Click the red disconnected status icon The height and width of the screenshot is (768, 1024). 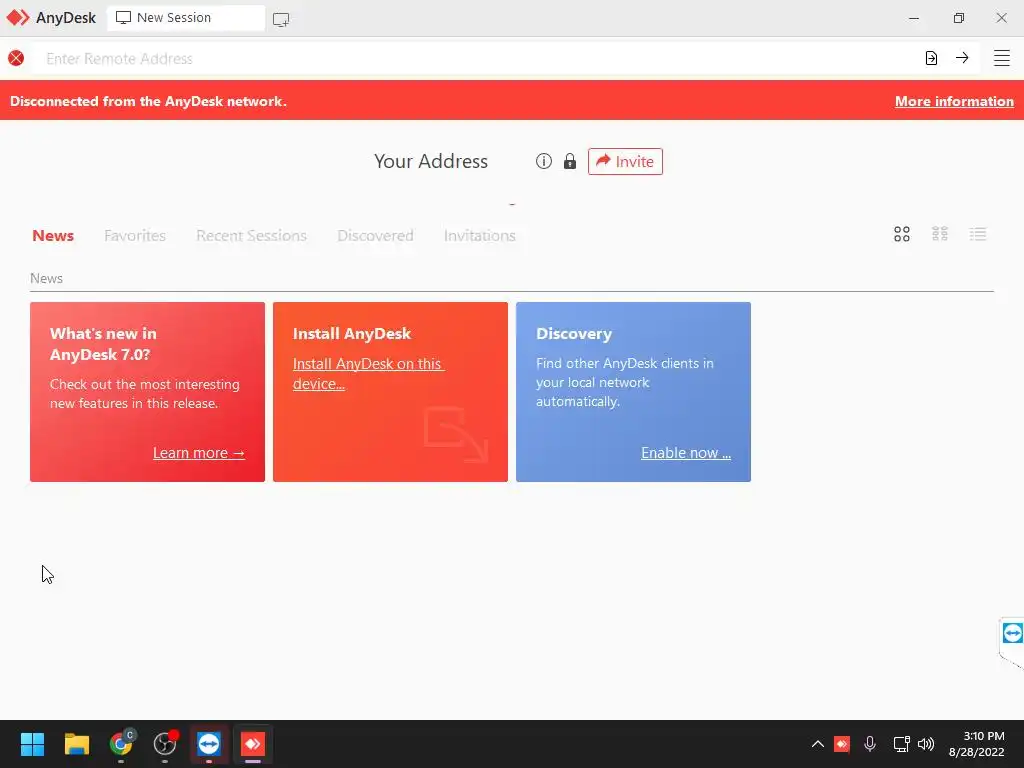[x=16, y=58]
